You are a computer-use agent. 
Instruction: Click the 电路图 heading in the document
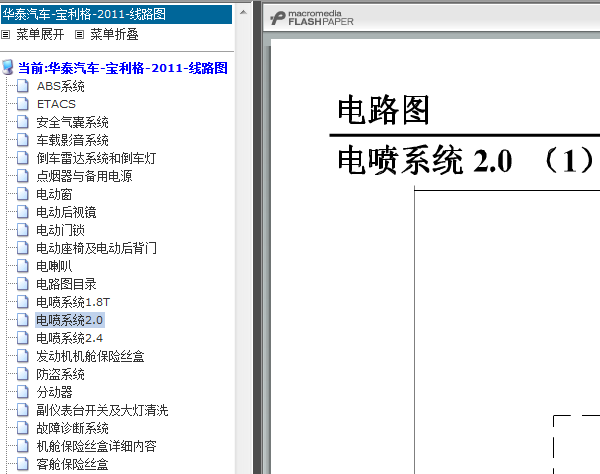pos(383,110)
